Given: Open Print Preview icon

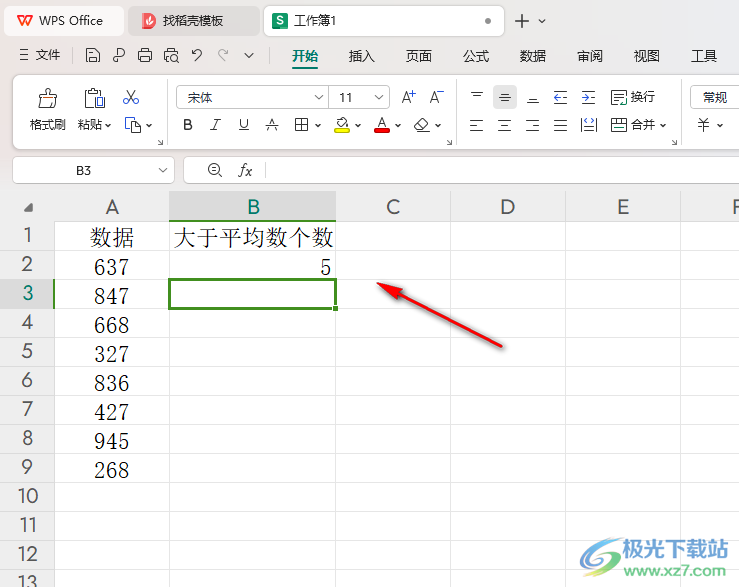Looking at the screenshot, I should tap(171, 56).
